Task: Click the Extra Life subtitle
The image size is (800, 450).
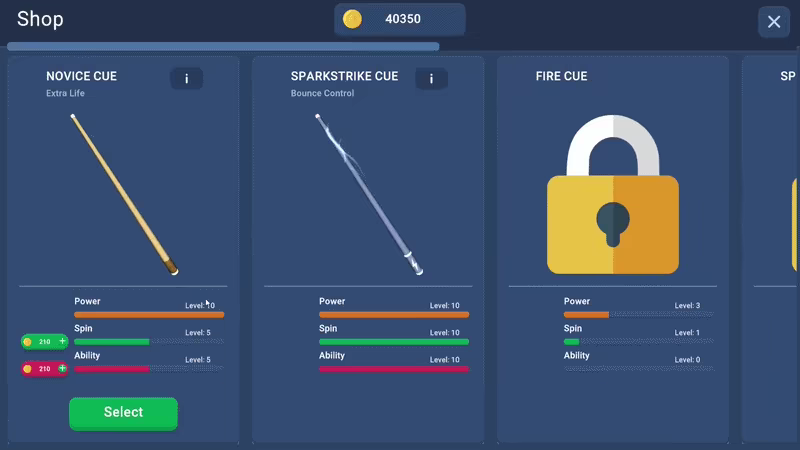Action: click(65, 93)
